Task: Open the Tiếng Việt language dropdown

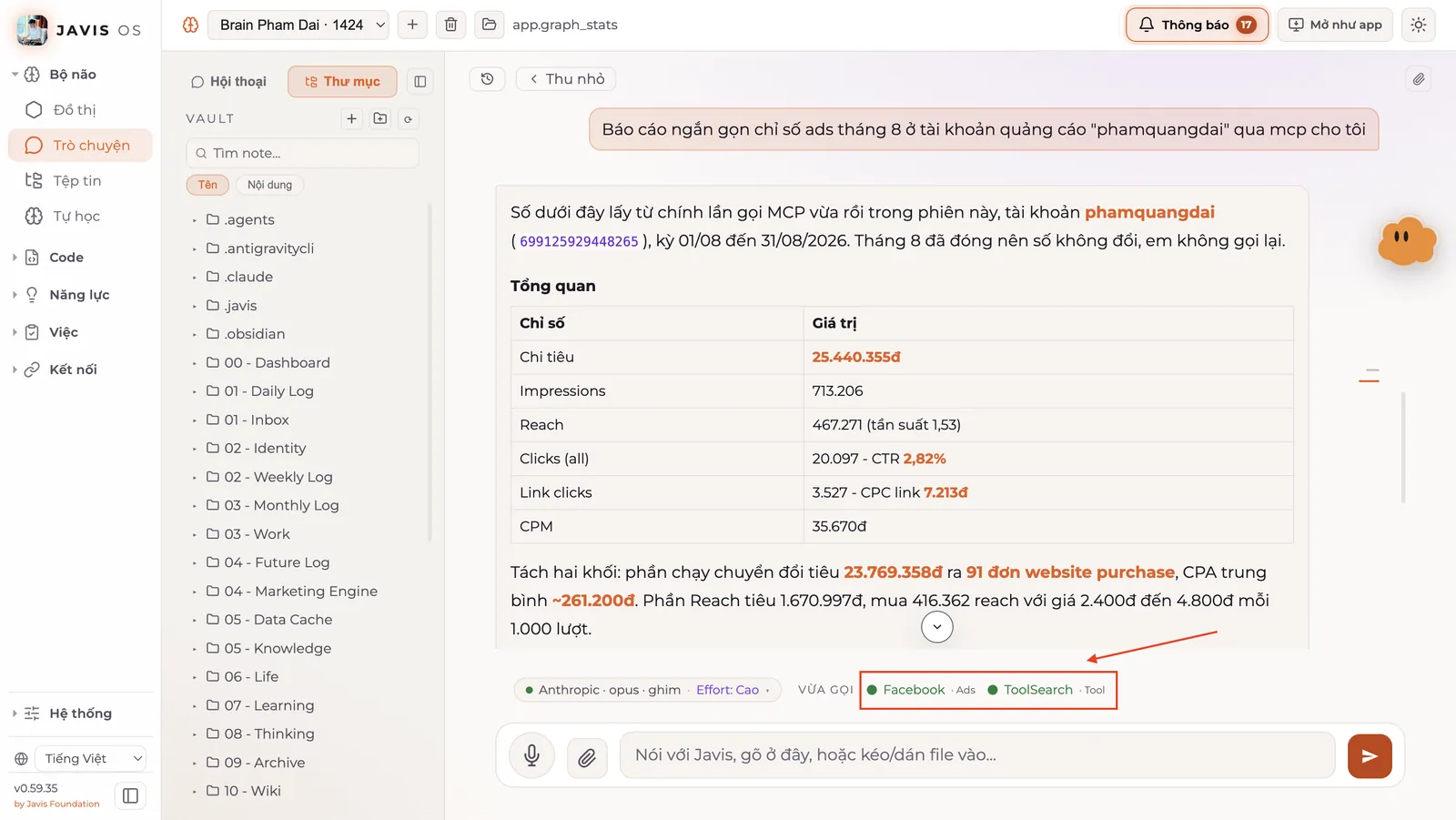Action: point(90,758)
